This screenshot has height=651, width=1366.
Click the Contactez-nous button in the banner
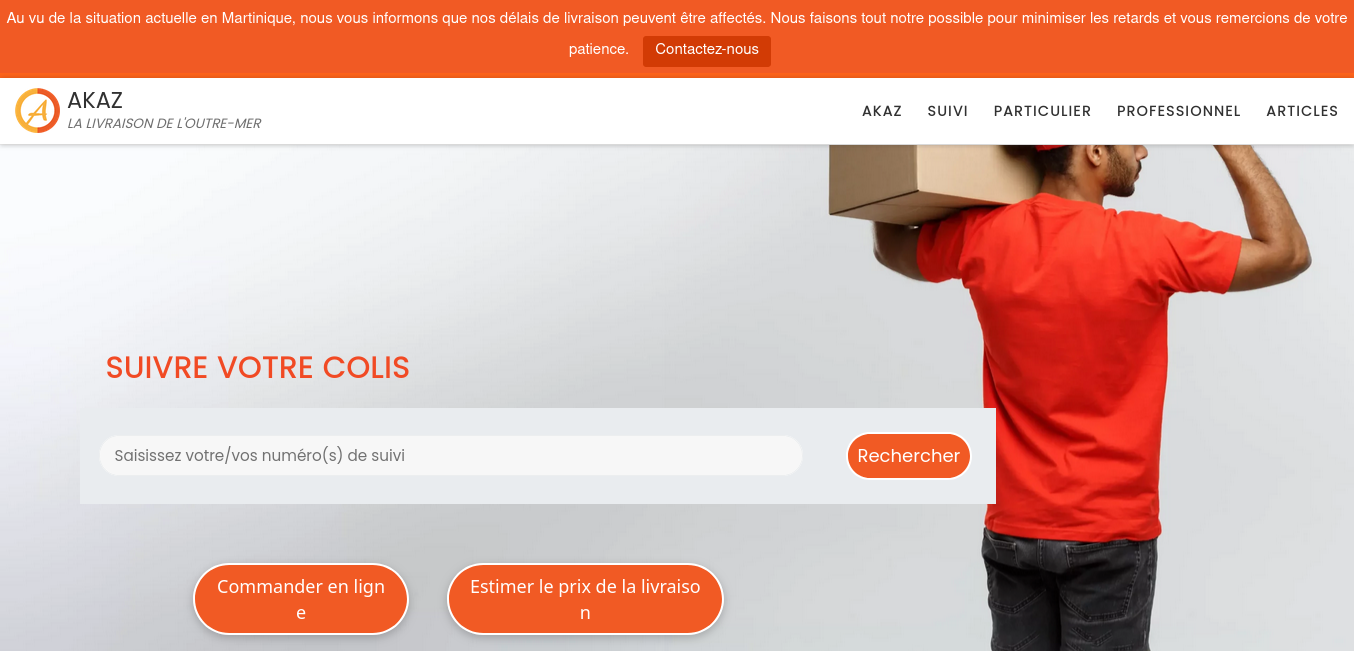tap(707, 51)
